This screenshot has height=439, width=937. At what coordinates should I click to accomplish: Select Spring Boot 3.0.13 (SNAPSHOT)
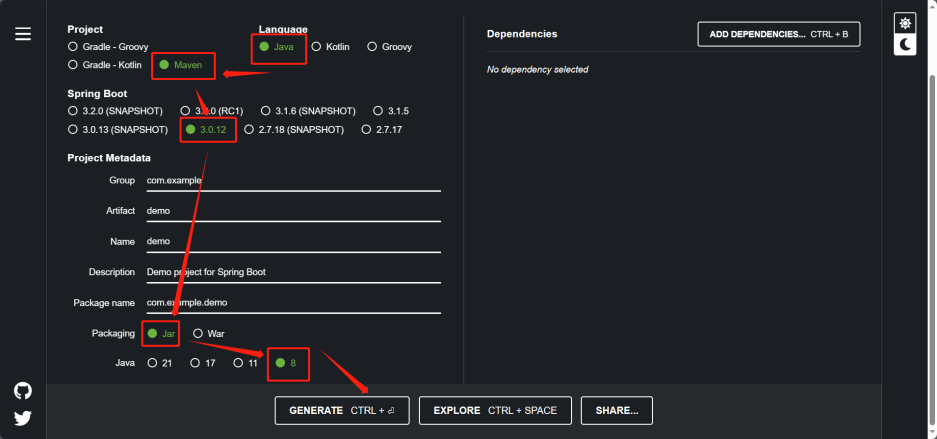[x=118, y=129]
